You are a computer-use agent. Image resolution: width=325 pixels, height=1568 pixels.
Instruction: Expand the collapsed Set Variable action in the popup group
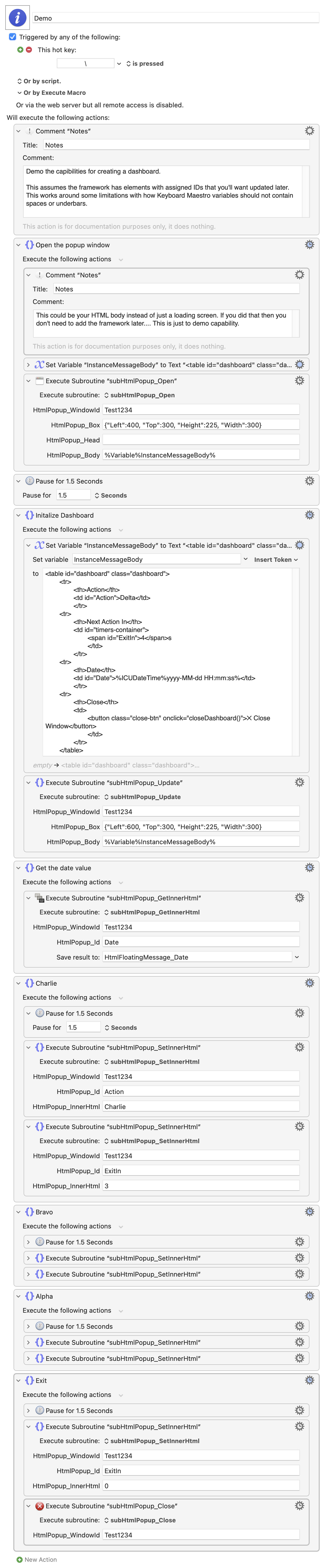[x=28, y=365]
